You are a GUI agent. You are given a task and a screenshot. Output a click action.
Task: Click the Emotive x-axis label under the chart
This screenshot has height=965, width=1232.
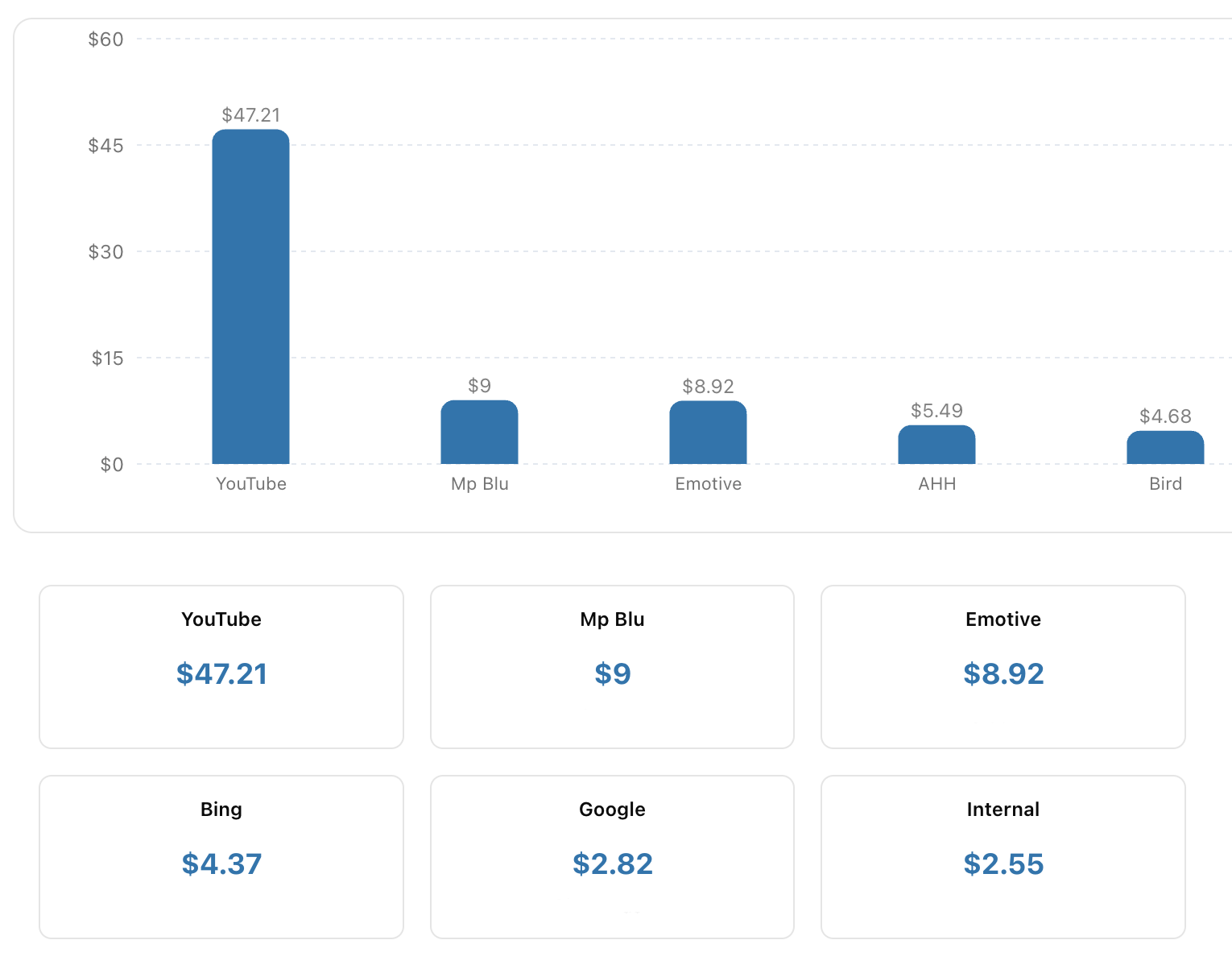(x=708, y=484)
